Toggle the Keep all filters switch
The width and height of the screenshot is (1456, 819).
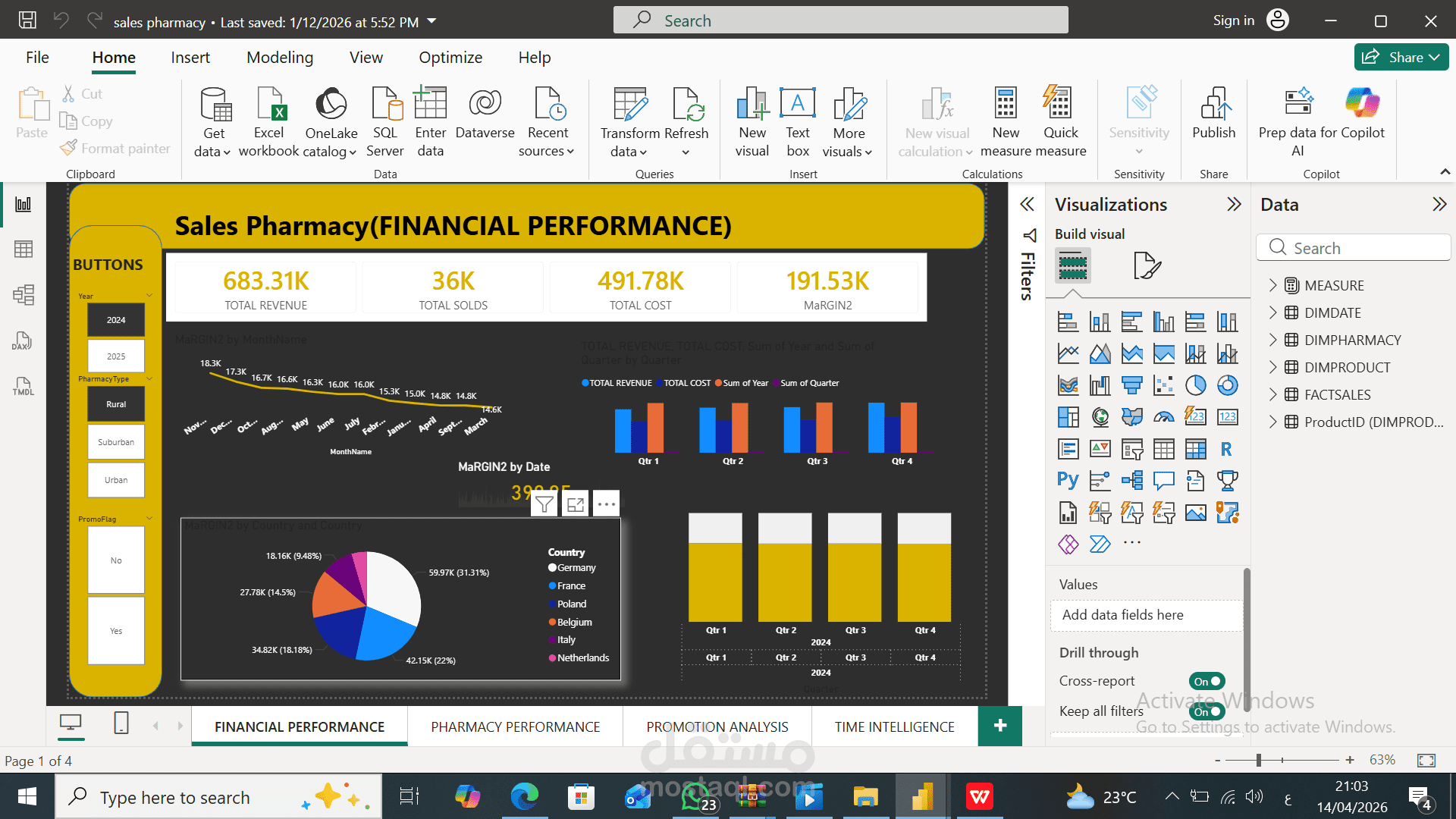[x=1207, y=711]
